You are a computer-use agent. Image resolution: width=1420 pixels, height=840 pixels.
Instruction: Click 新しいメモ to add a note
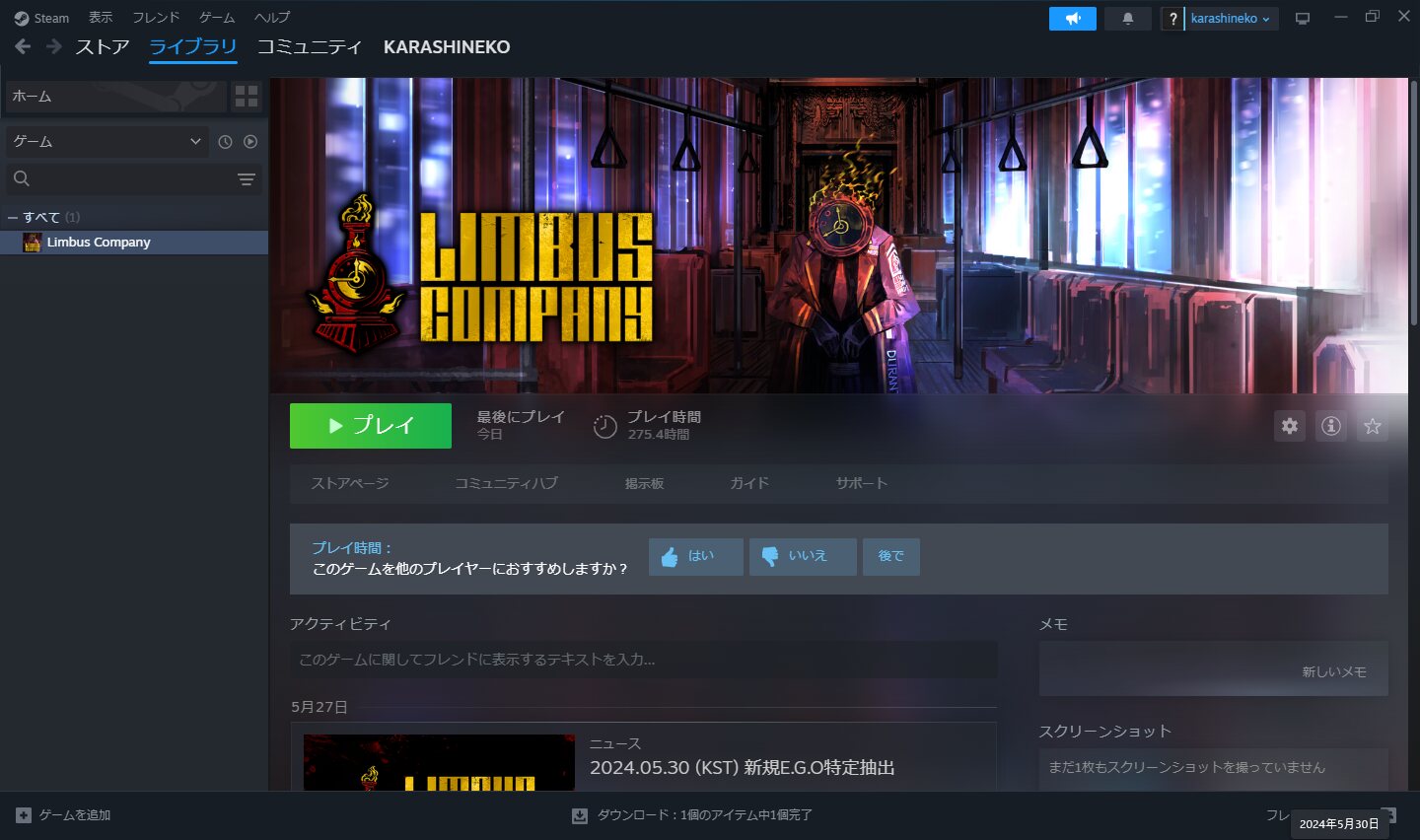coord(1334,671)
